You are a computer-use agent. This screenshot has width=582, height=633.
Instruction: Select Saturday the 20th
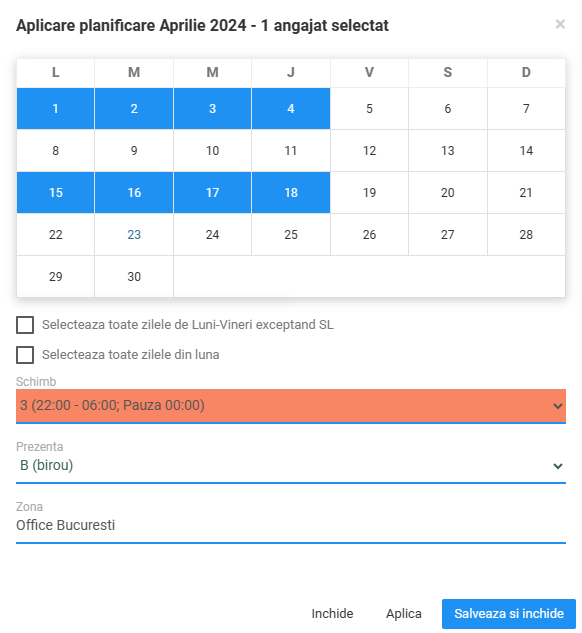pos(448,193)
